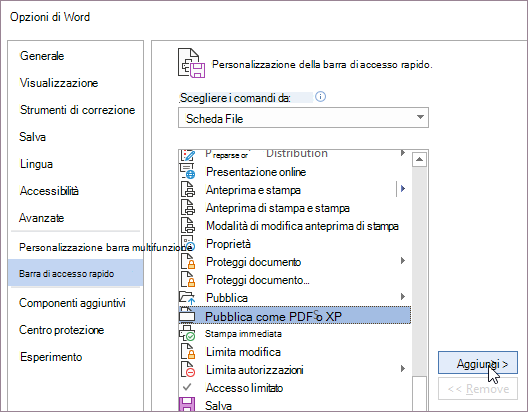Click the Pubblica folder upload icon

coord(187,297)
